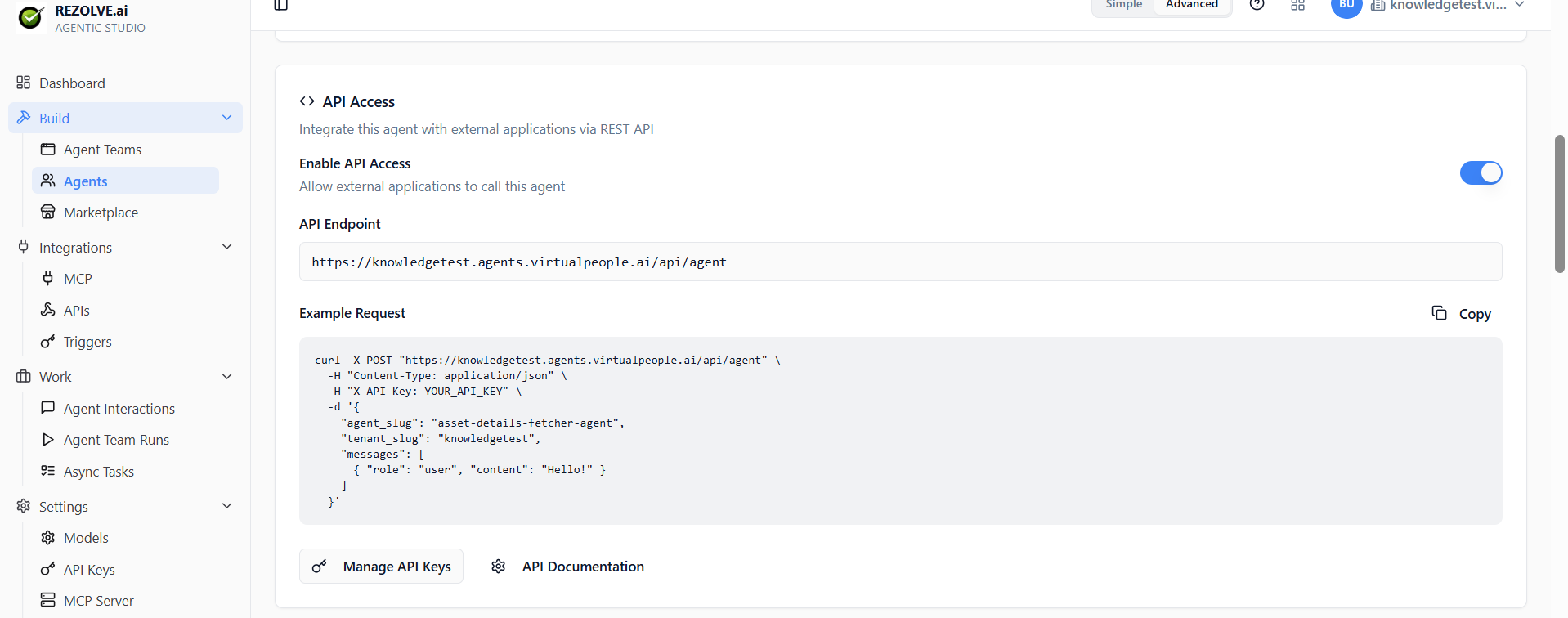
Task: Click the MCP Server icon
Action: [x=48, y=600]
